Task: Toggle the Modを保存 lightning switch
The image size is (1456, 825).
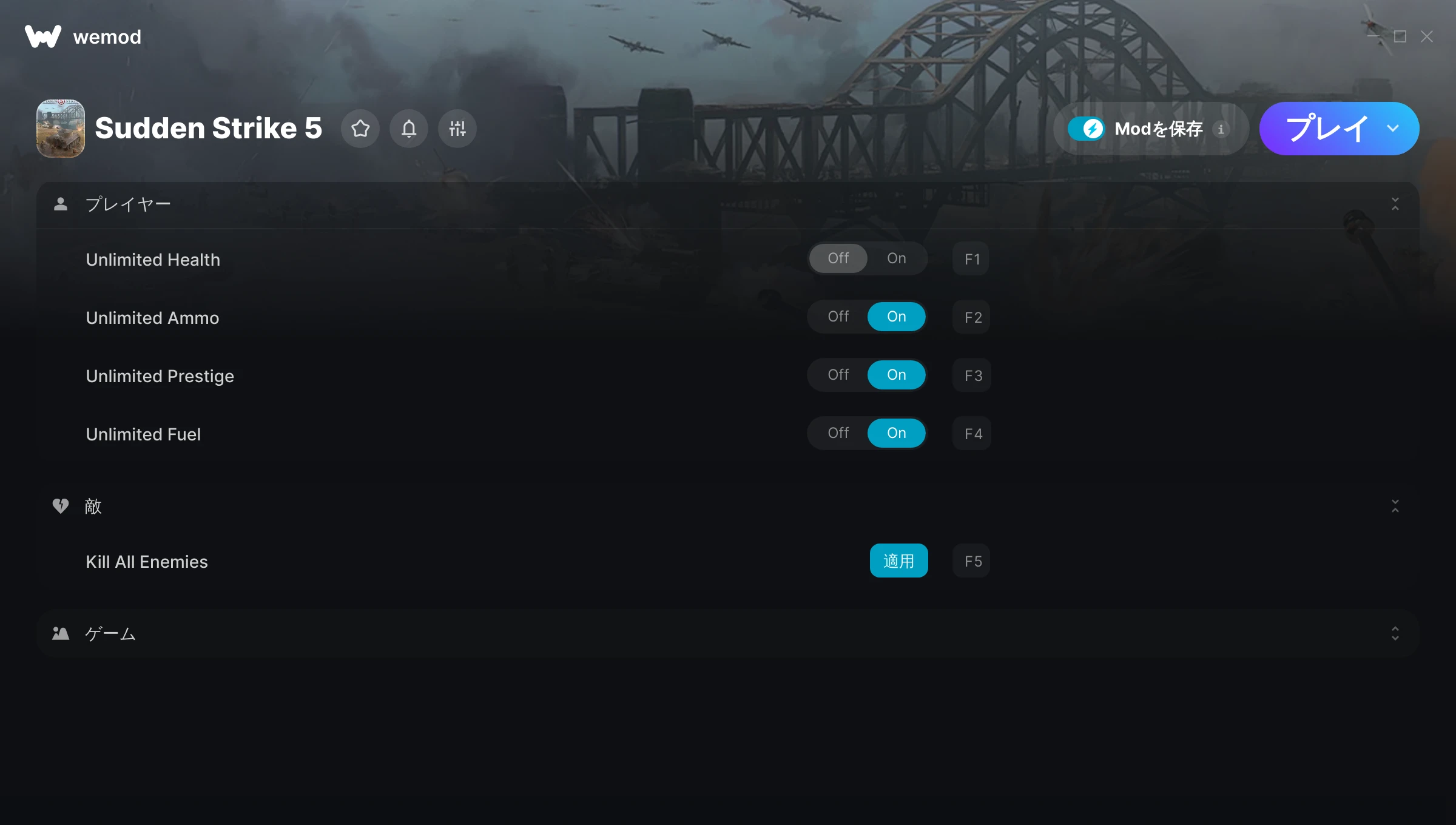Action: pos(1087,129)
